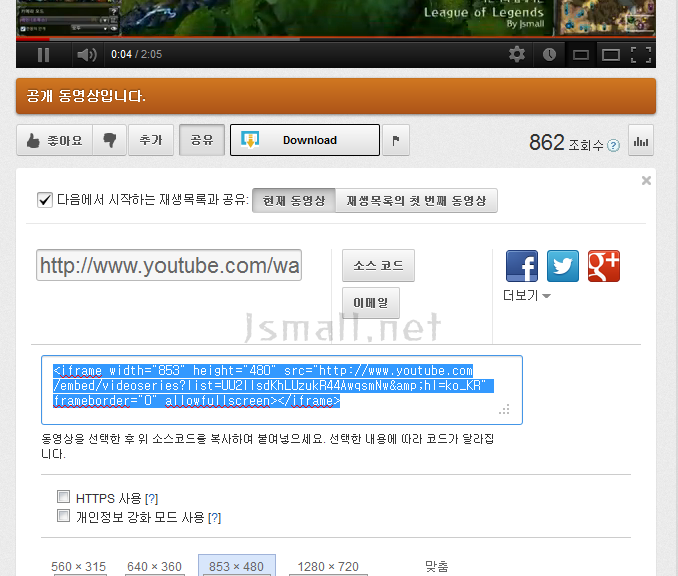This screenshot has height=576, width=678.
Task: Enable HTTPS 사용 checkbox
Action: point(64,496)
